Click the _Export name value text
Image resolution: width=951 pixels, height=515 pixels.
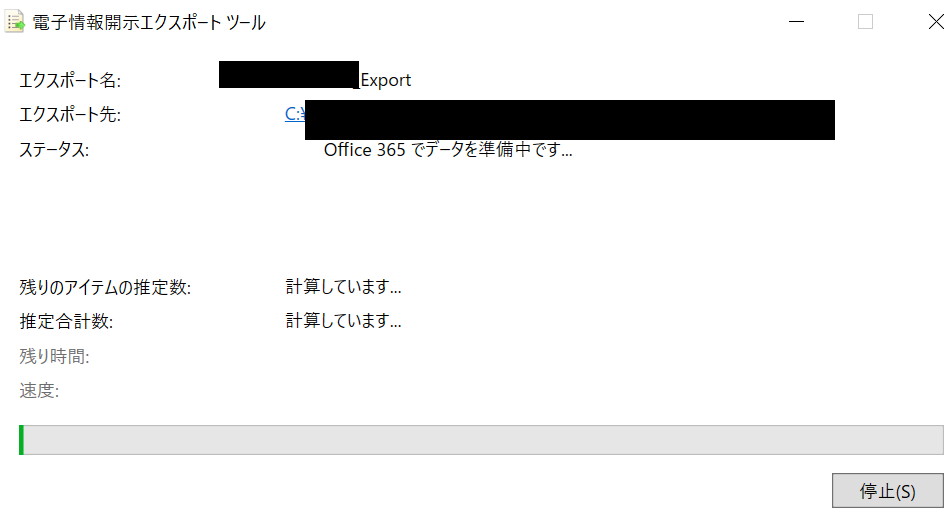pyautogui.click(x=383, y=80)
